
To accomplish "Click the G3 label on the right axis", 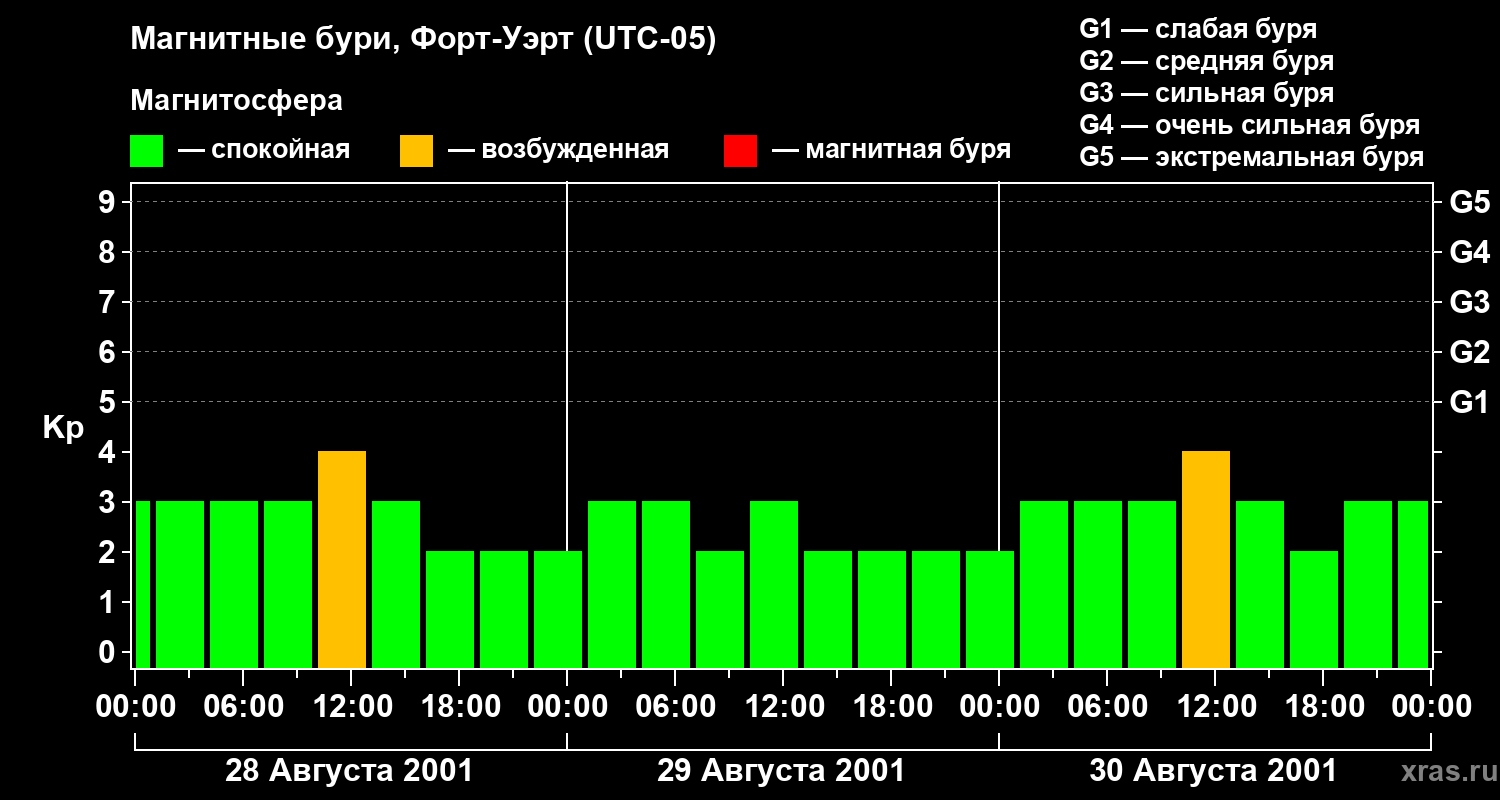I will (x=1470, y=302).
